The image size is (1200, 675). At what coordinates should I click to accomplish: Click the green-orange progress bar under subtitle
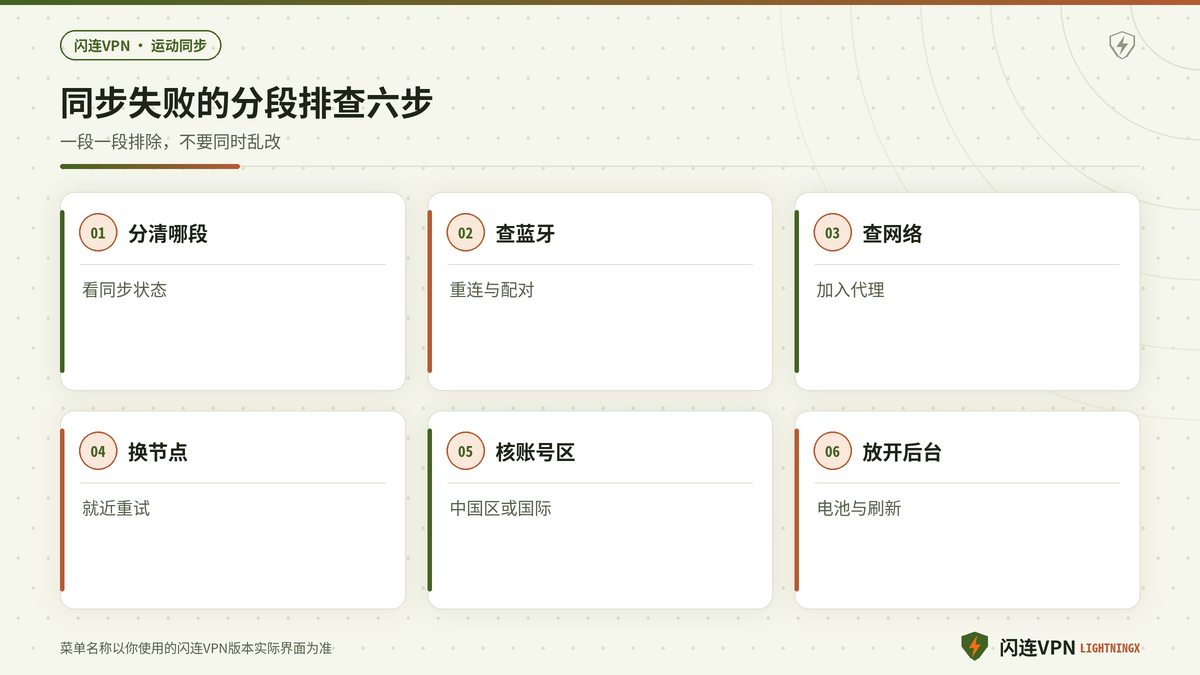coord(150,166)
